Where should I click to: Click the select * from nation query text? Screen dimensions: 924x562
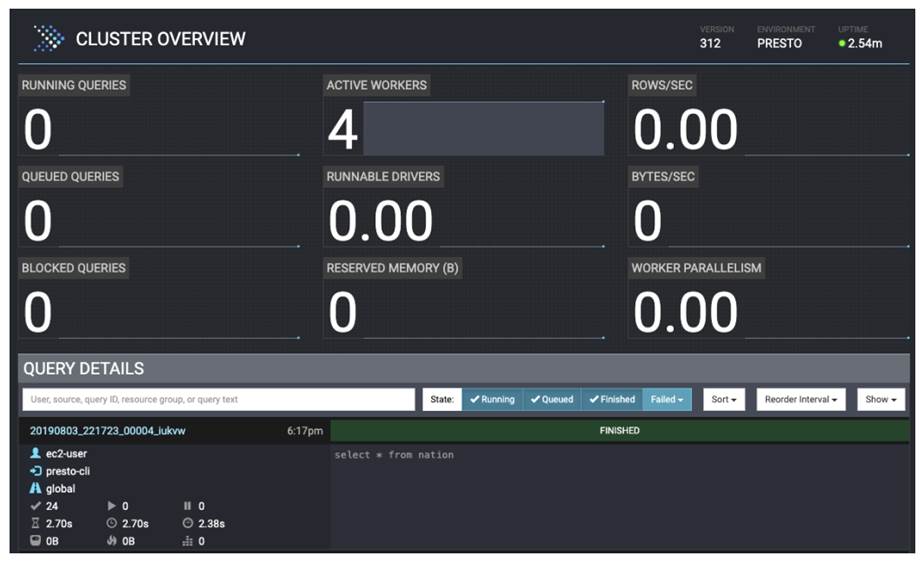point(394,455)
